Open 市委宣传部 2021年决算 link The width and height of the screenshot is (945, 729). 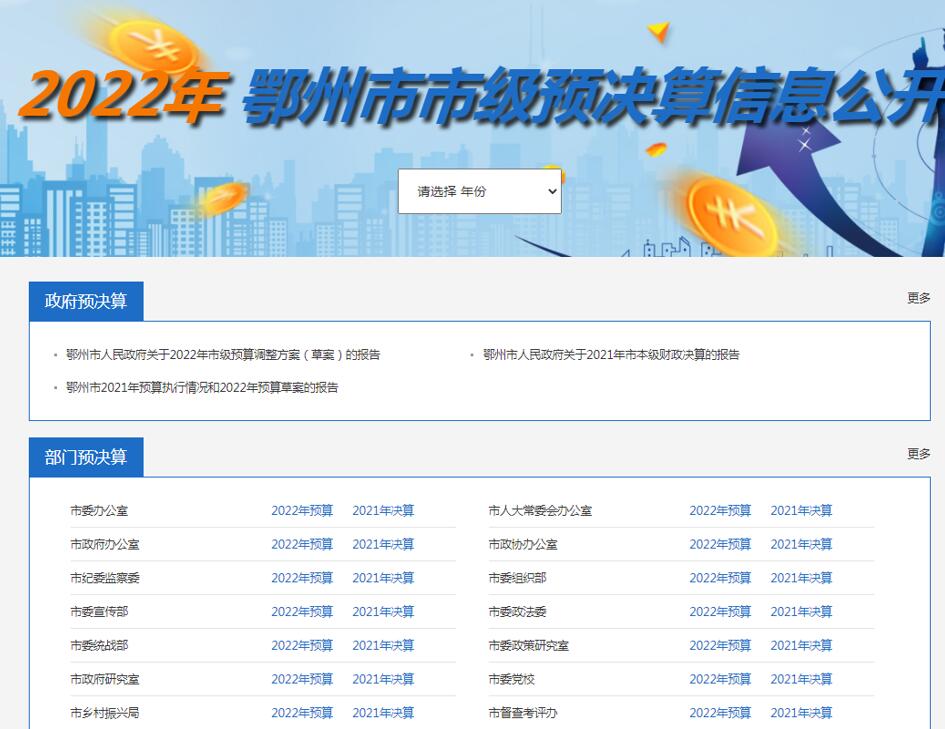pyautogui.click(x=383, y=612)
